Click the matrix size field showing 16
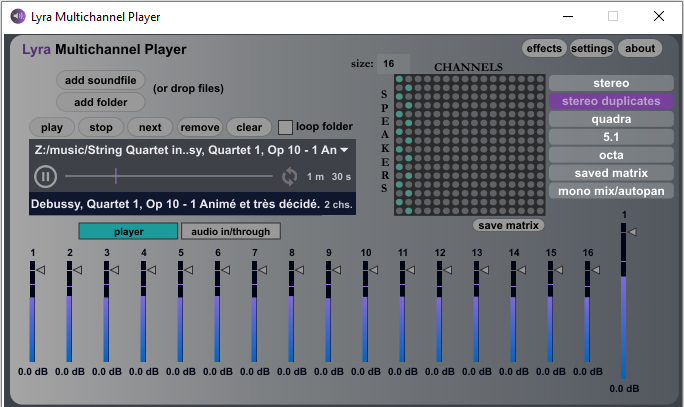The width and height of the screenshot is (684, 407). pos(393,64)
